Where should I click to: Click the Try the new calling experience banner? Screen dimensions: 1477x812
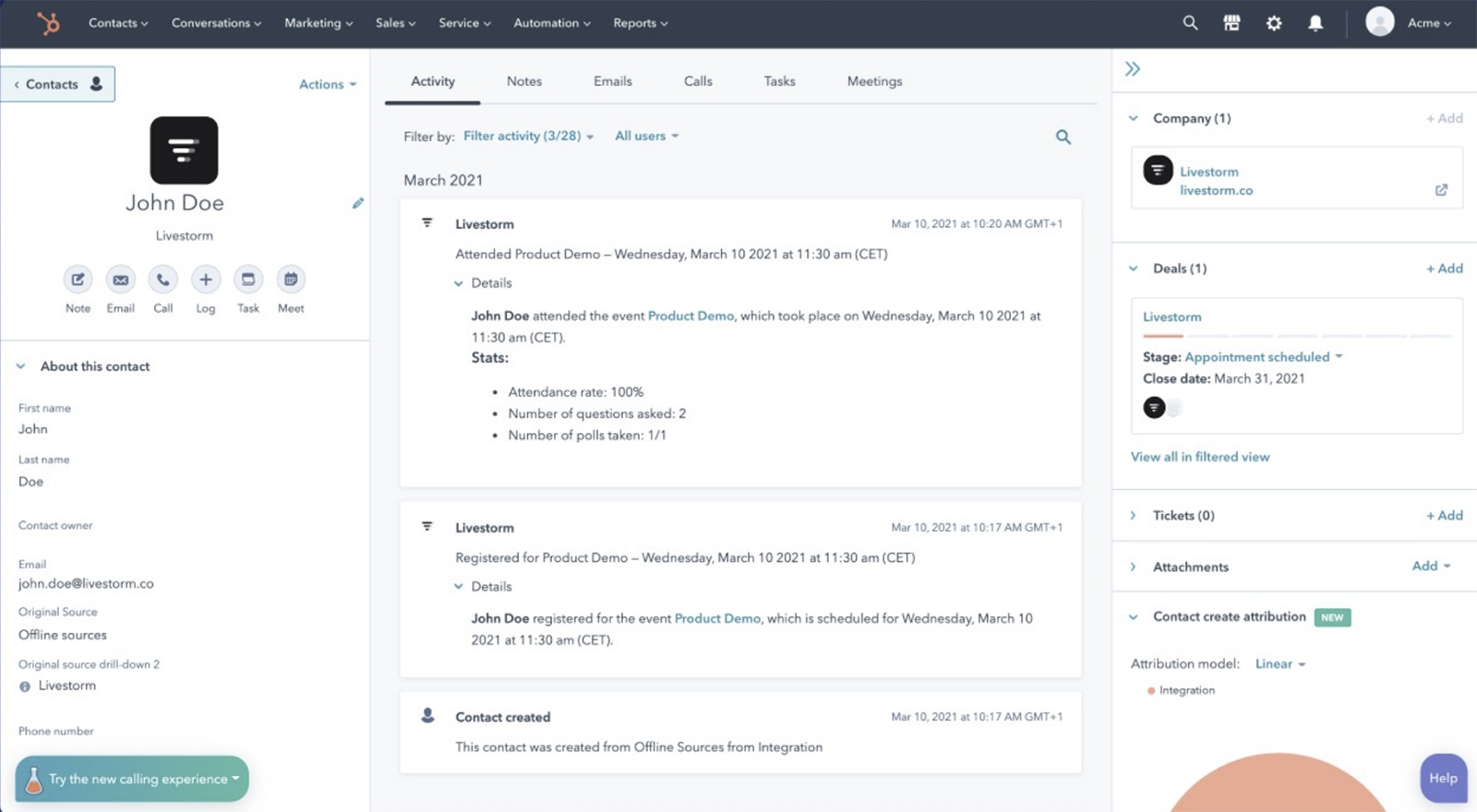pos(132,779)
